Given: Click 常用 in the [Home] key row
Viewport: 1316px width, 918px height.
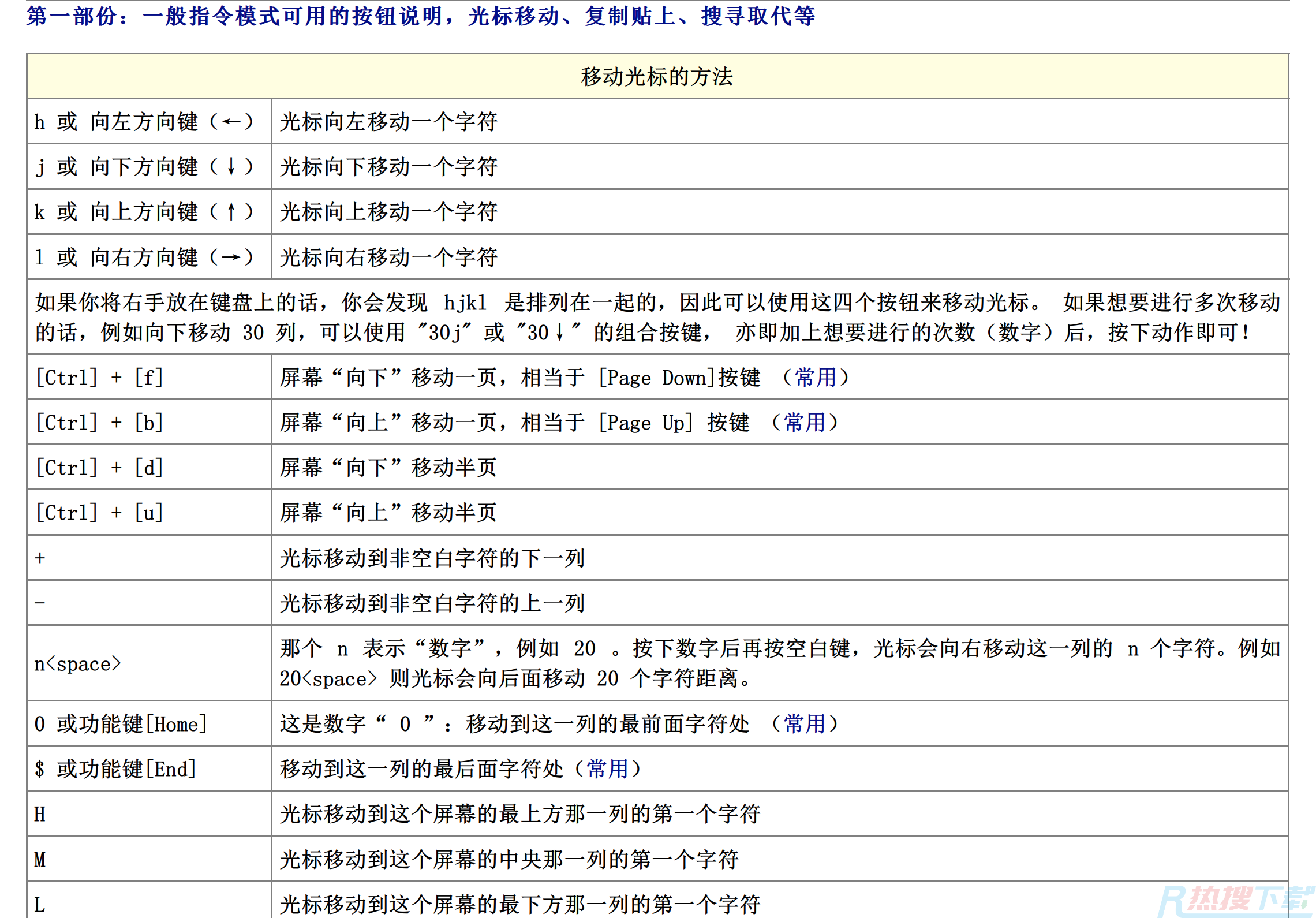Looking at the screenshot, I should 804,724.
